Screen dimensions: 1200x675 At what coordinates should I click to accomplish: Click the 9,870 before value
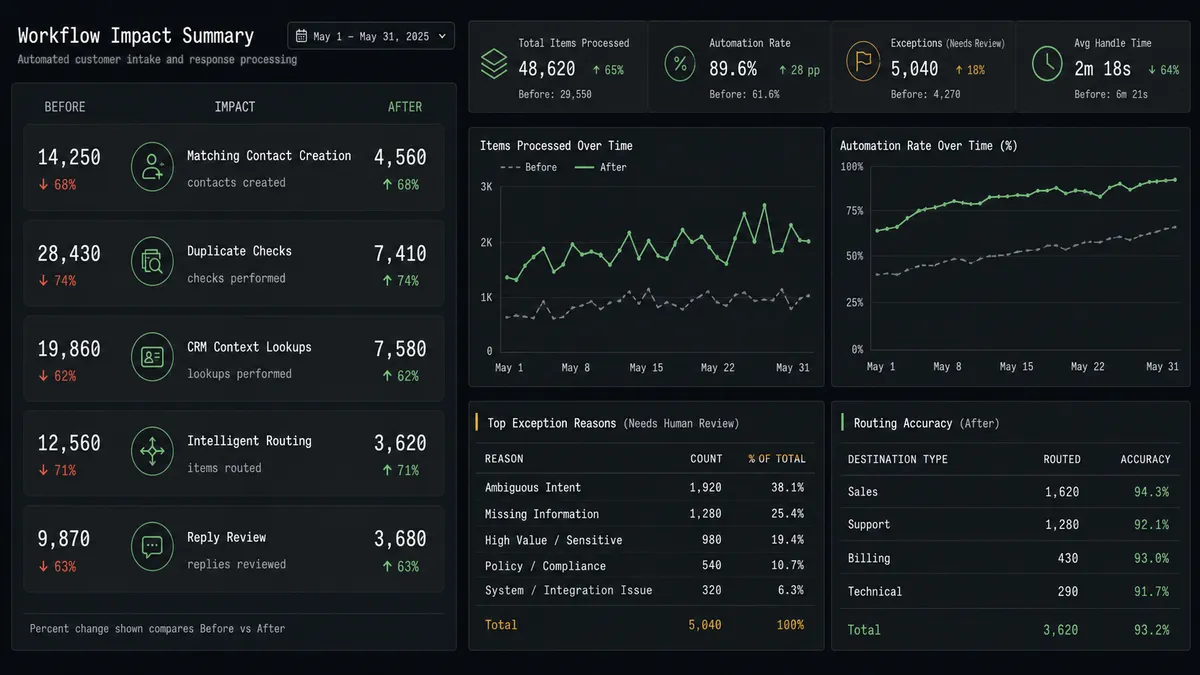coord(64,539)
